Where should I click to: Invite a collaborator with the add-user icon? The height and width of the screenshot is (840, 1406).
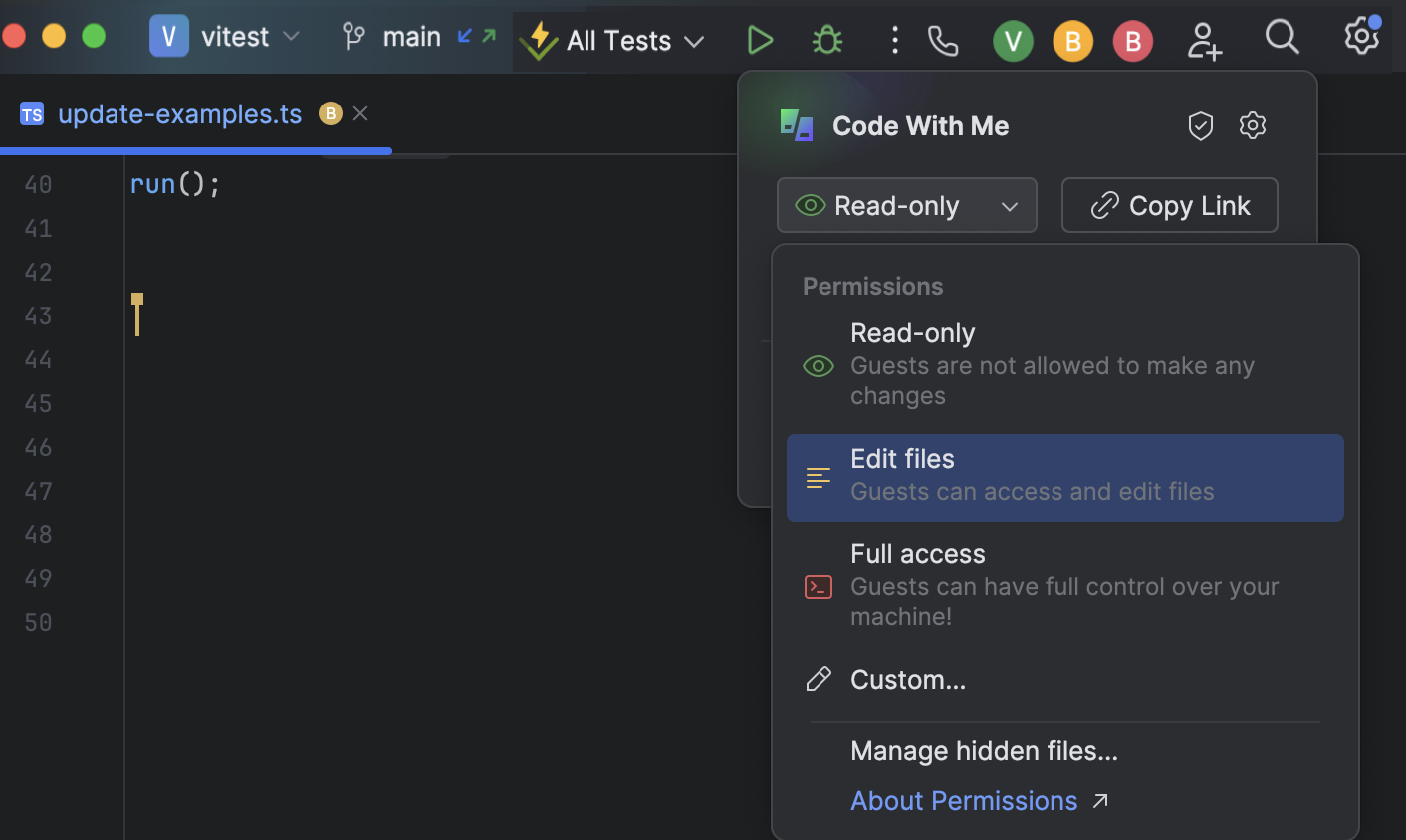coord(1204,40)
